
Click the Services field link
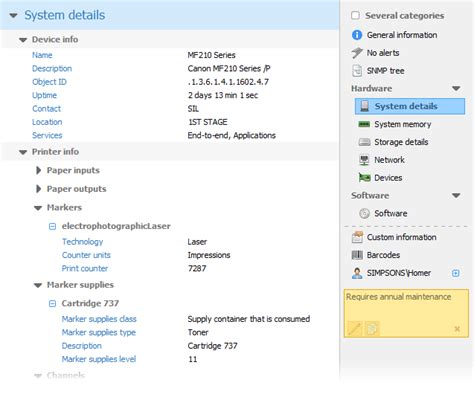(x=47, y=135)
